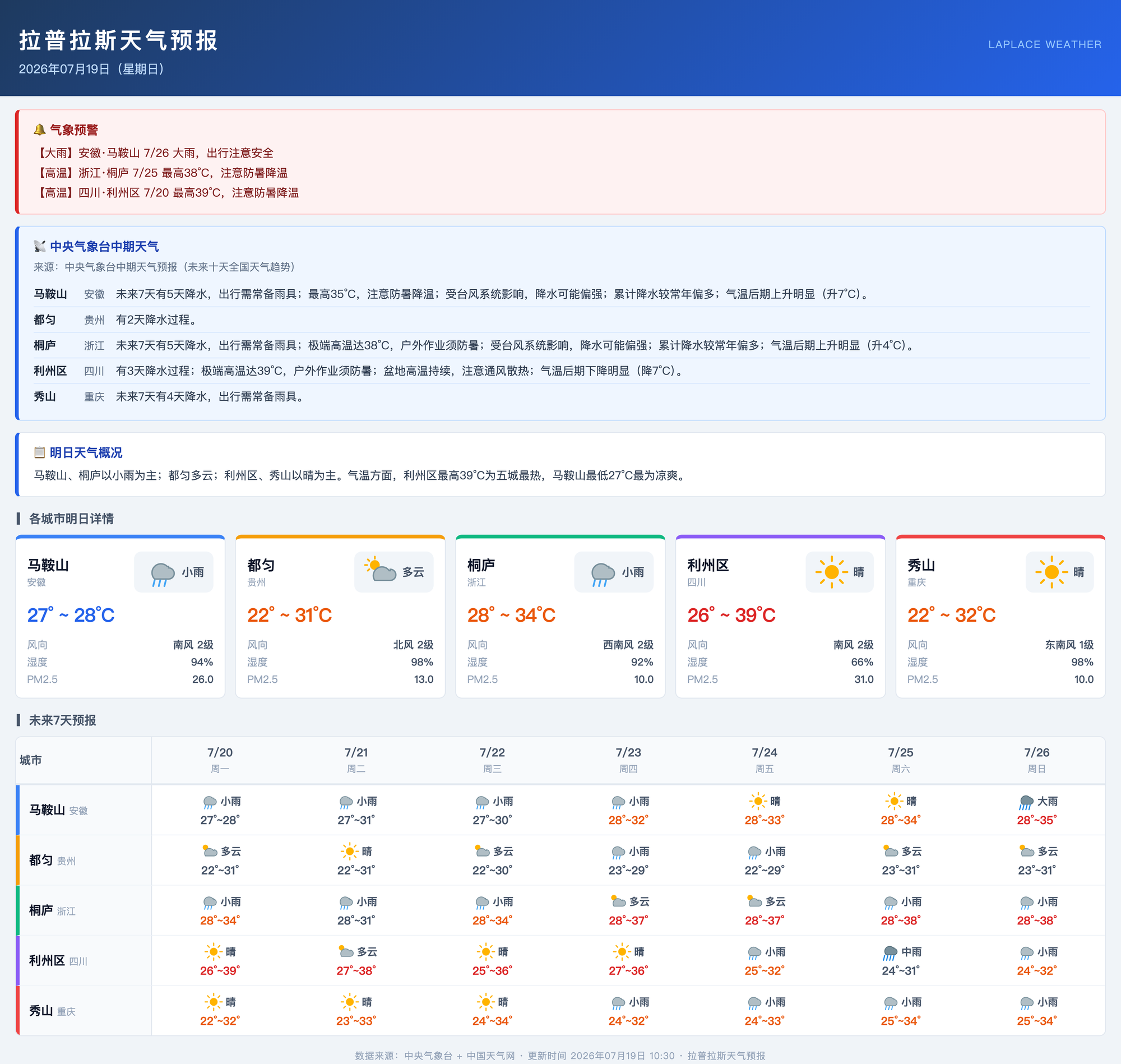Click 北风 2级 wind value in 都匀 card
1121x1064 pixels.
pyautogui.click(x=413, y=645)
